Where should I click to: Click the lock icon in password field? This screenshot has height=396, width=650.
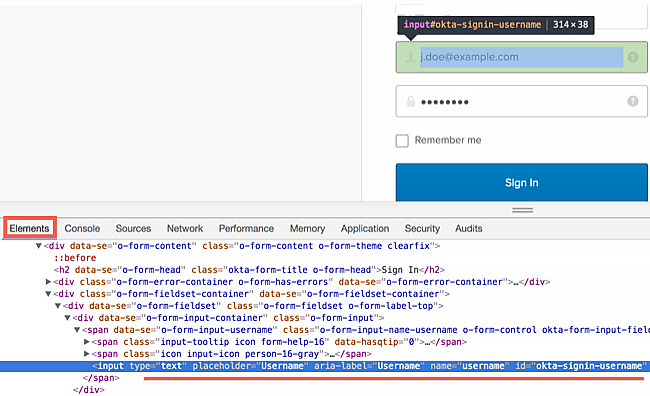(x=410, y=102)
